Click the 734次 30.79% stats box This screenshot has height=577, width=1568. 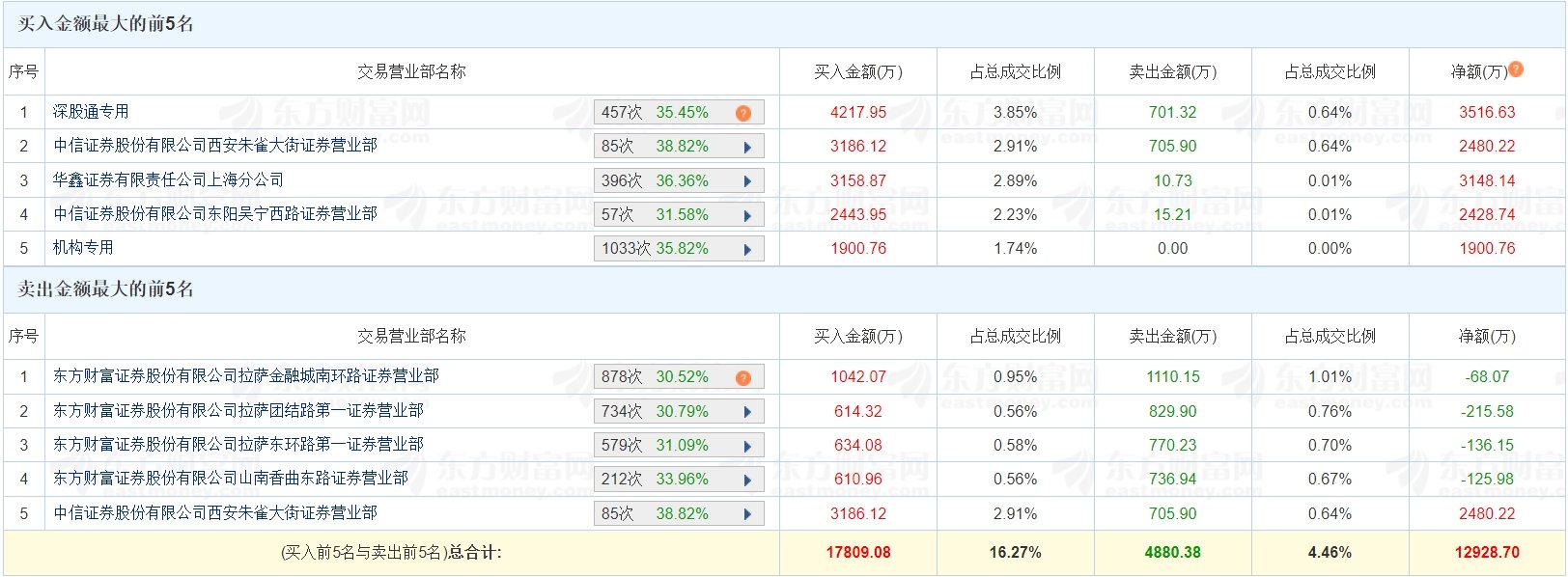tap(679, 412)
